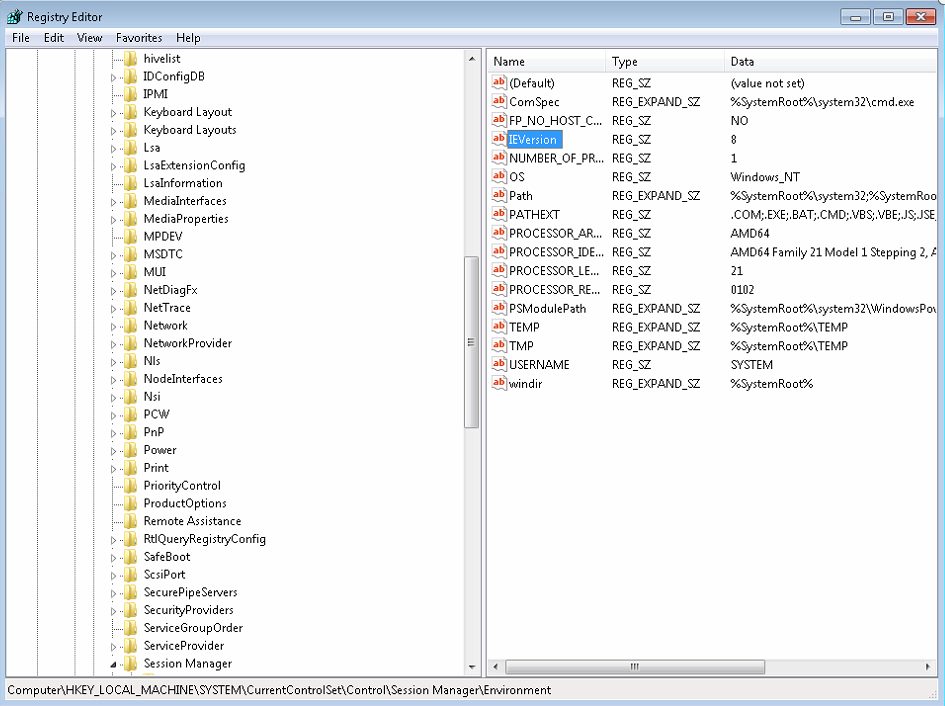This screenshot has height=706, width=945.
Task: Collapse the Session Manager node
Action: tap(113, 664)
